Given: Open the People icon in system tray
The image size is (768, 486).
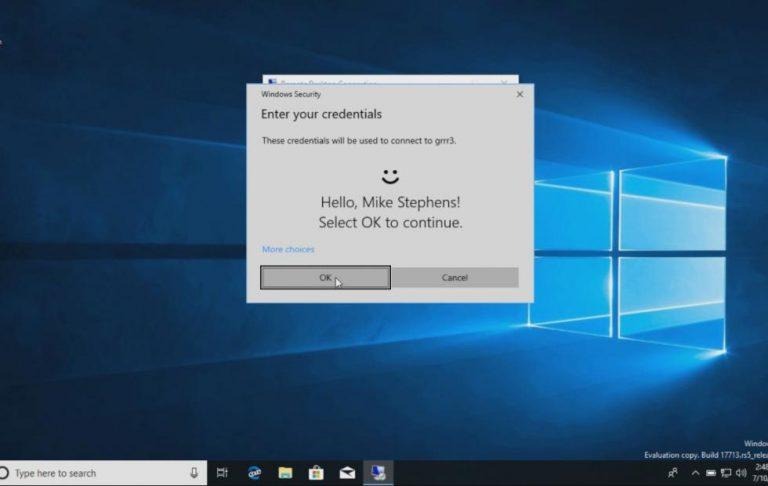Looking at the screenshot, I should coord(673,473).
